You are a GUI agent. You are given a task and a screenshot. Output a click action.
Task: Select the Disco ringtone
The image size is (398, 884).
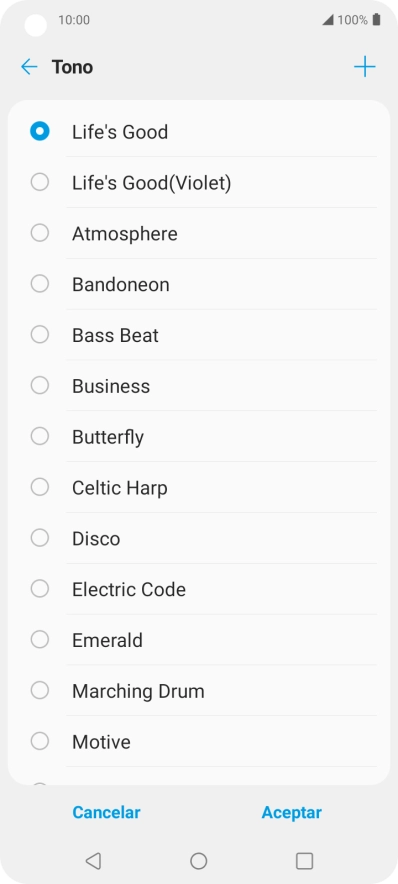pos(199,538)
